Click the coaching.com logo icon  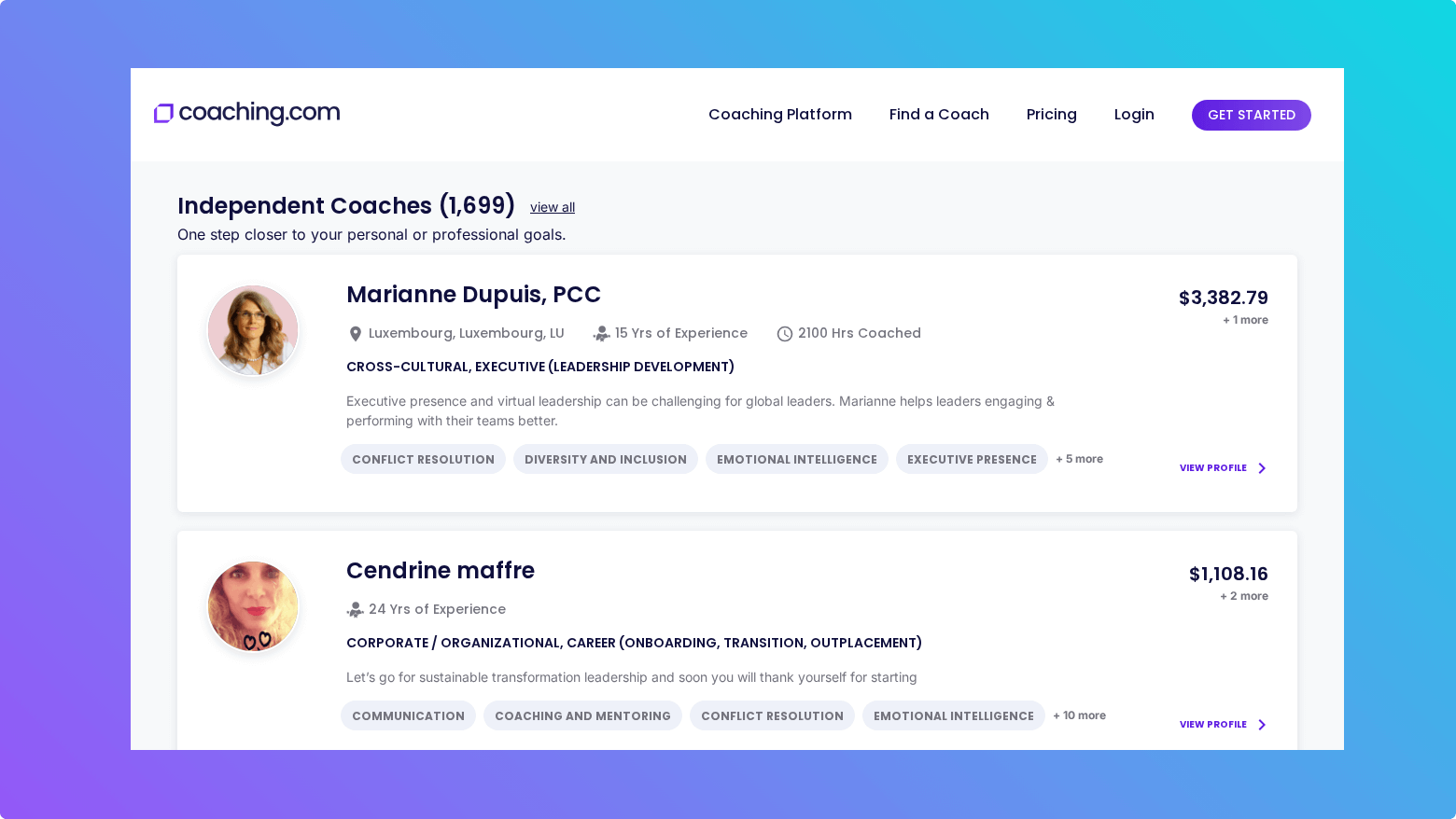pyautogui.click(x=164, y=114)
